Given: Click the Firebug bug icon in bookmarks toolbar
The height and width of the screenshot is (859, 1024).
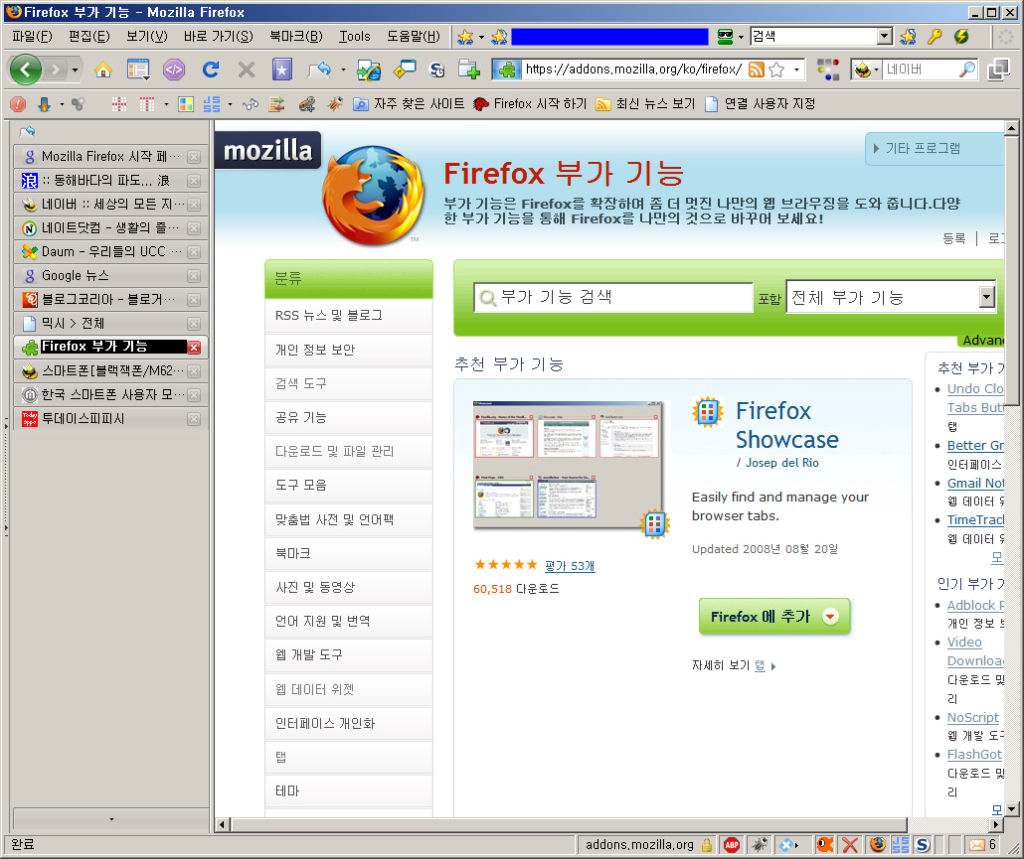Looking at the screenshot, I should (335, 104).
